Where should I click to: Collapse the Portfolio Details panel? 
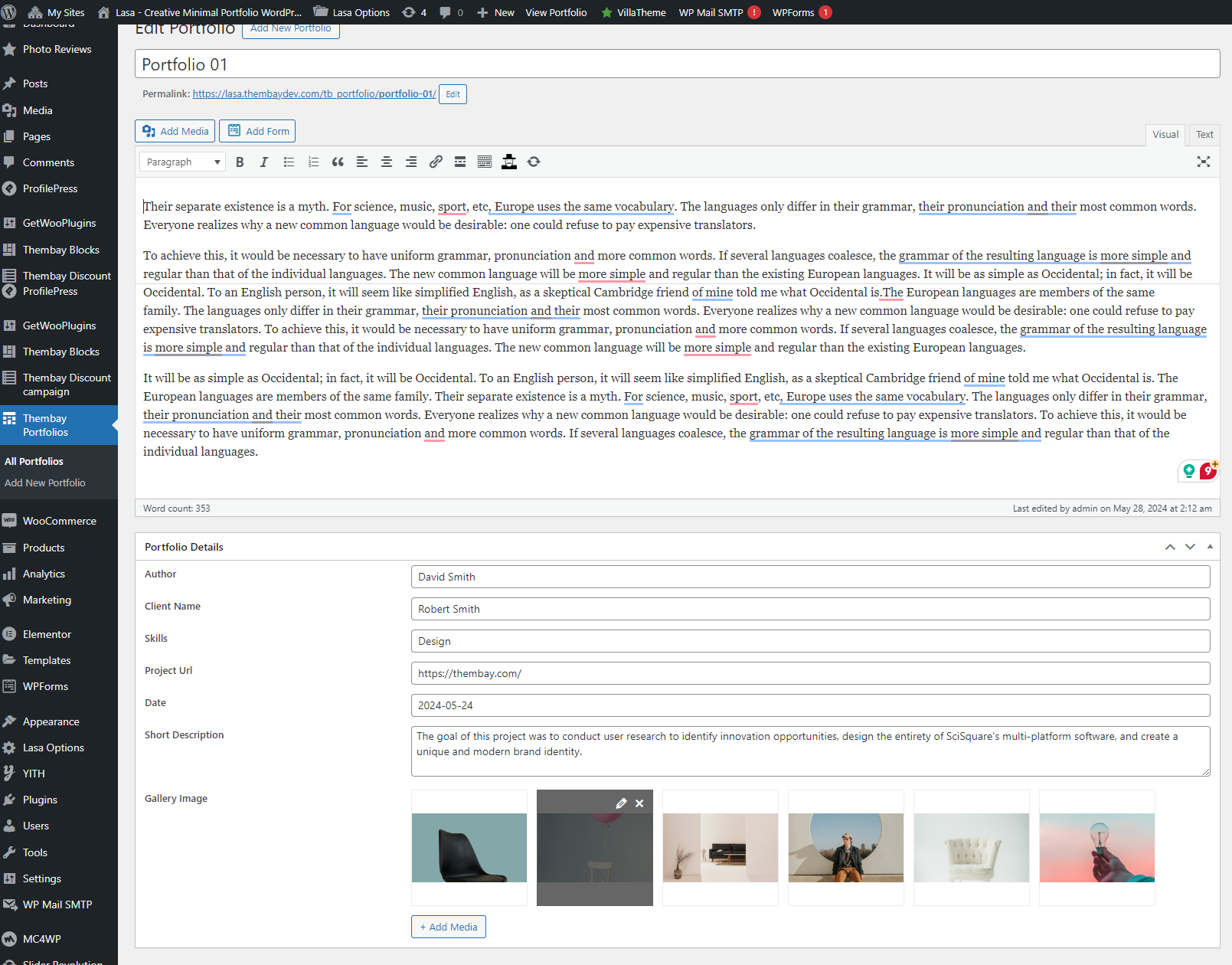(x=1210, y=547)
